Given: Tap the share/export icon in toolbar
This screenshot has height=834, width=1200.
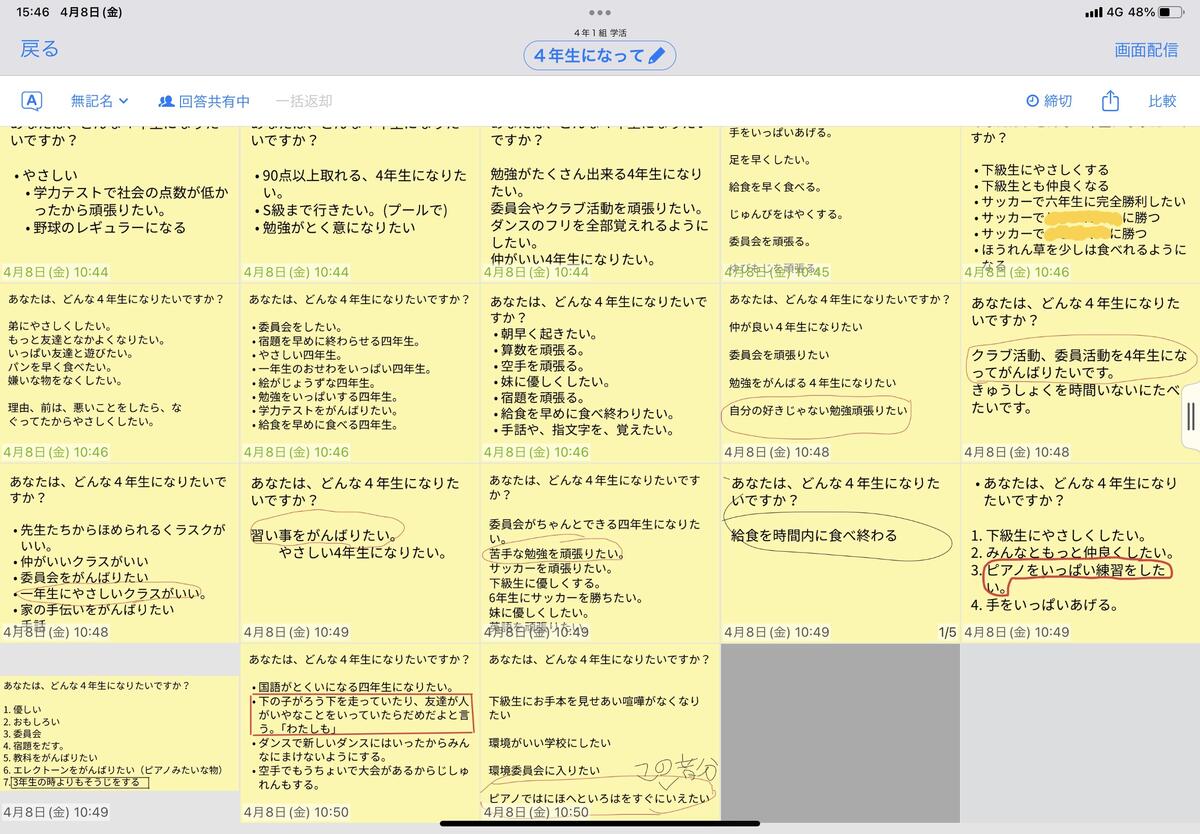Looking at the screenshot, I should tap(1110, 101).
